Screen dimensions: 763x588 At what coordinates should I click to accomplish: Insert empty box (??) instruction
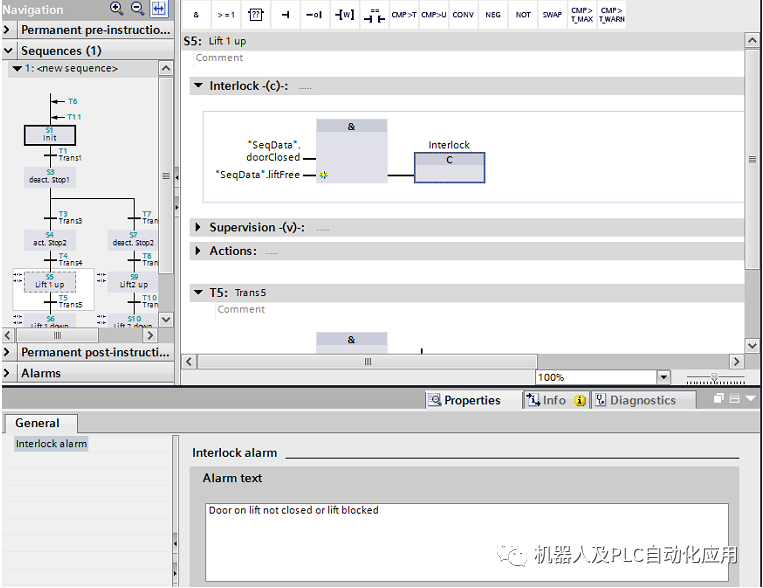(255, 15)
